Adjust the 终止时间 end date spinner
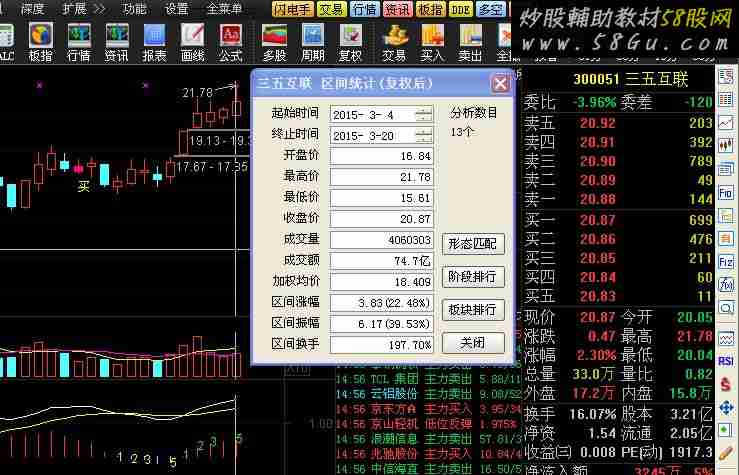The image size is (739, 475). click(x=424, y=136)
